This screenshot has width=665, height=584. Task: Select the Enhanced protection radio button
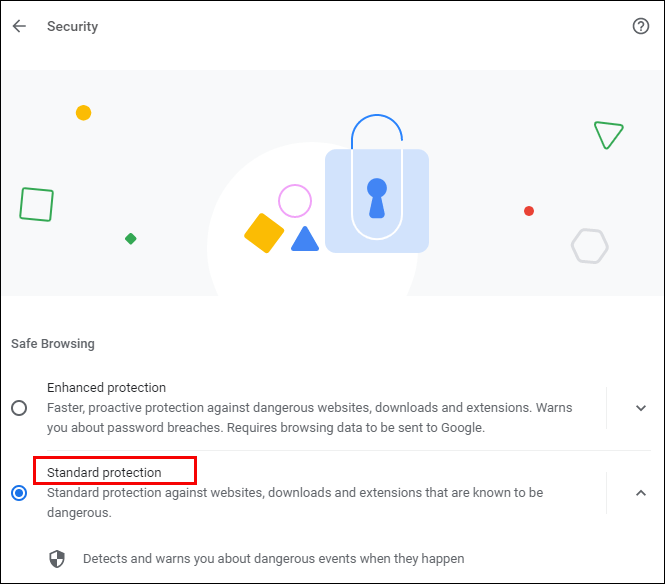point(19,408)
